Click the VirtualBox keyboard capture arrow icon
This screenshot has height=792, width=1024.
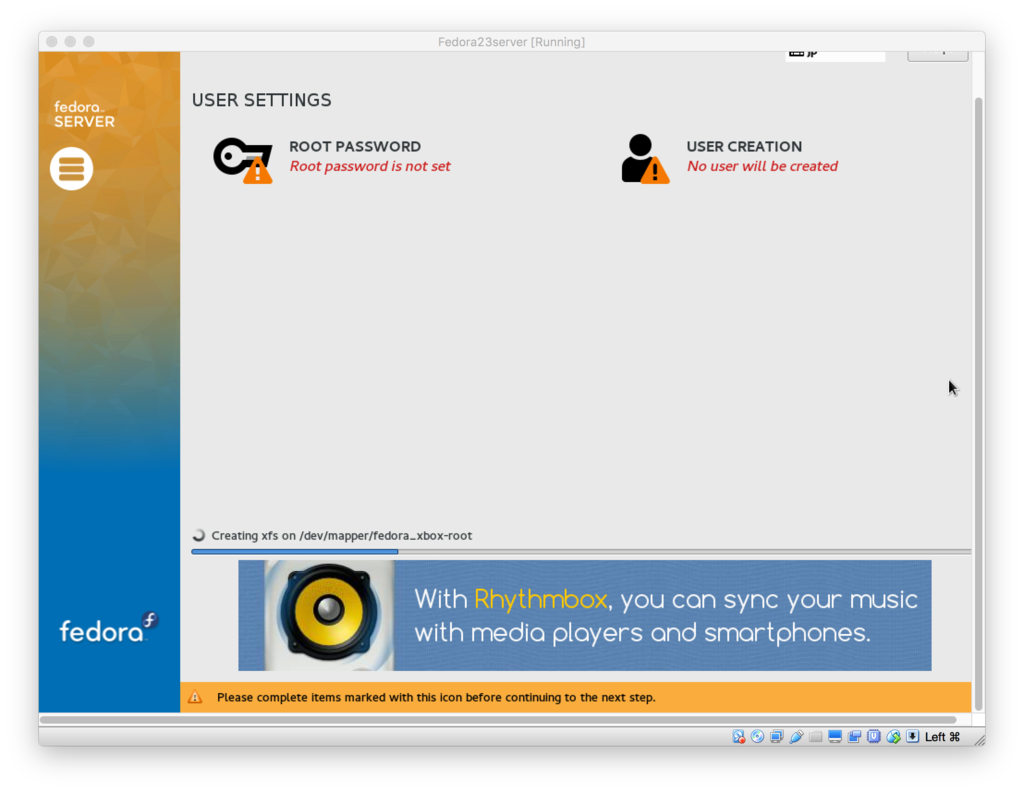click(x=912, y=737)
